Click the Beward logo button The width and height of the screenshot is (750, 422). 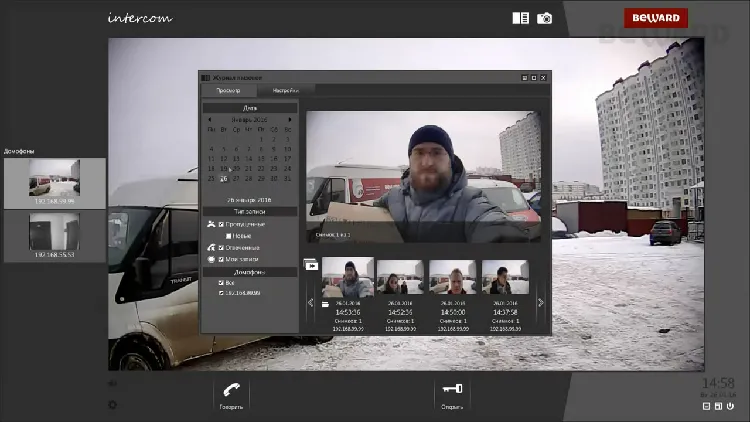tap(656, 18)
